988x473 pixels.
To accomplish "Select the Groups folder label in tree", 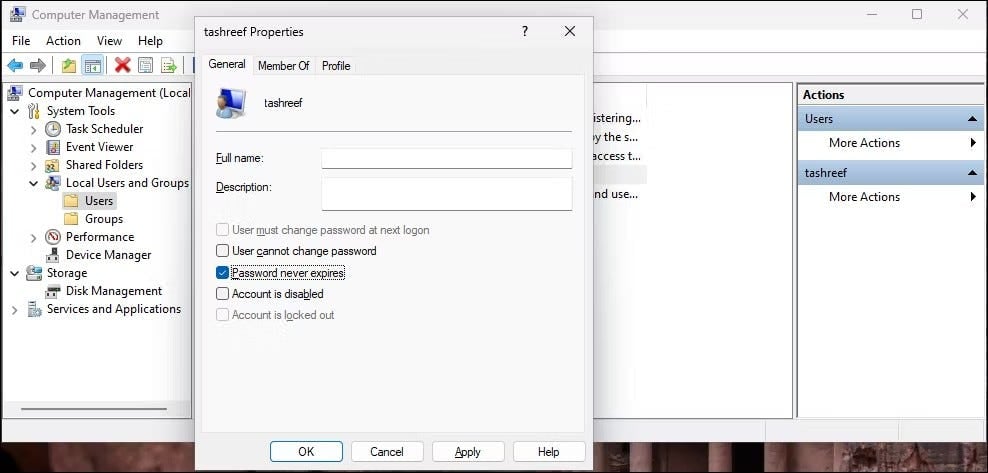I will [x=104, y=219].
